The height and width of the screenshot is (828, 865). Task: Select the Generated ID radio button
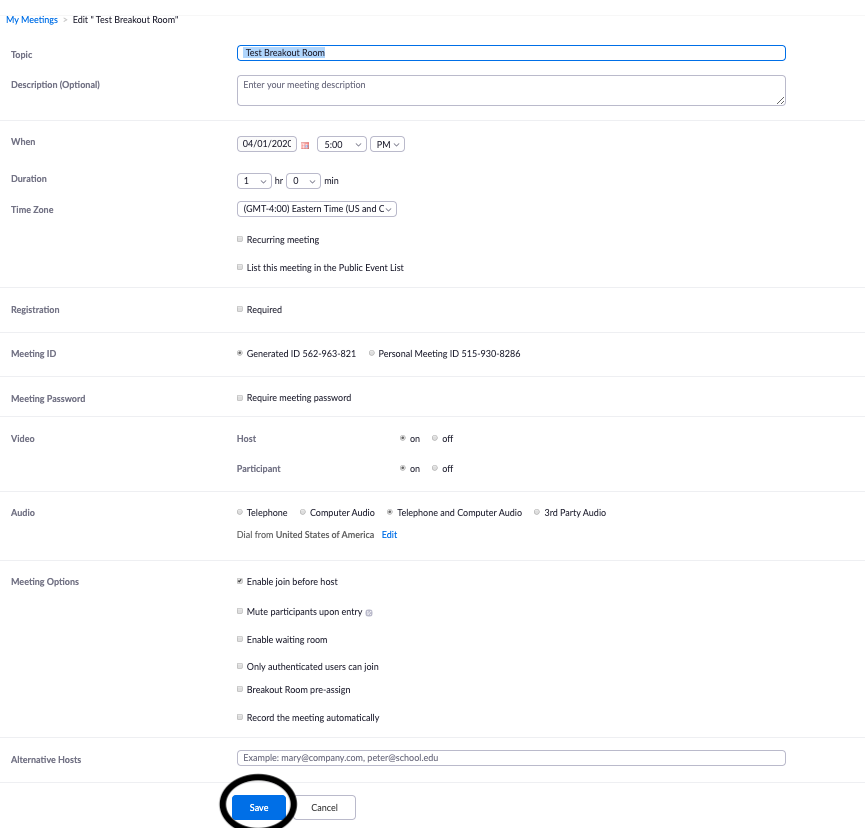(x=240, y=354)
